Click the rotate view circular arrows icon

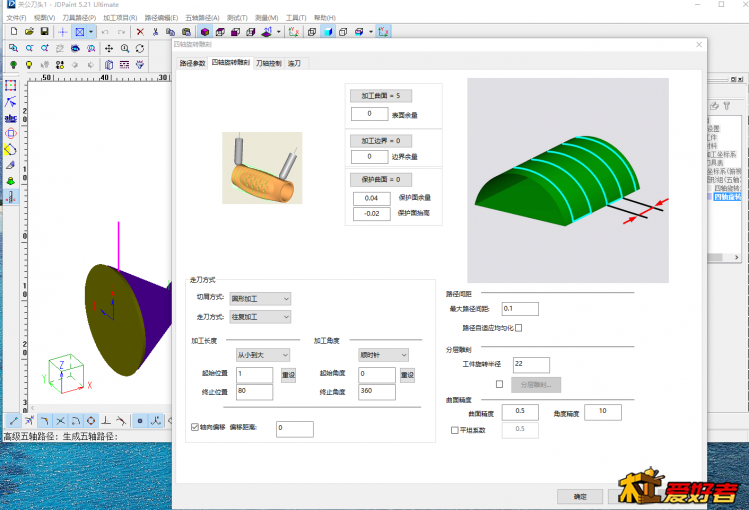point(139,48)
